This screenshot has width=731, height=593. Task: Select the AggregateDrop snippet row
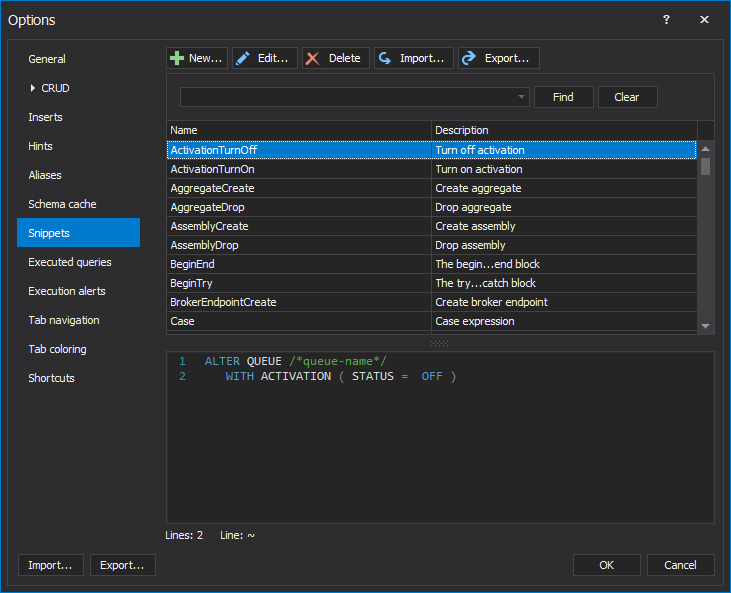432,207
